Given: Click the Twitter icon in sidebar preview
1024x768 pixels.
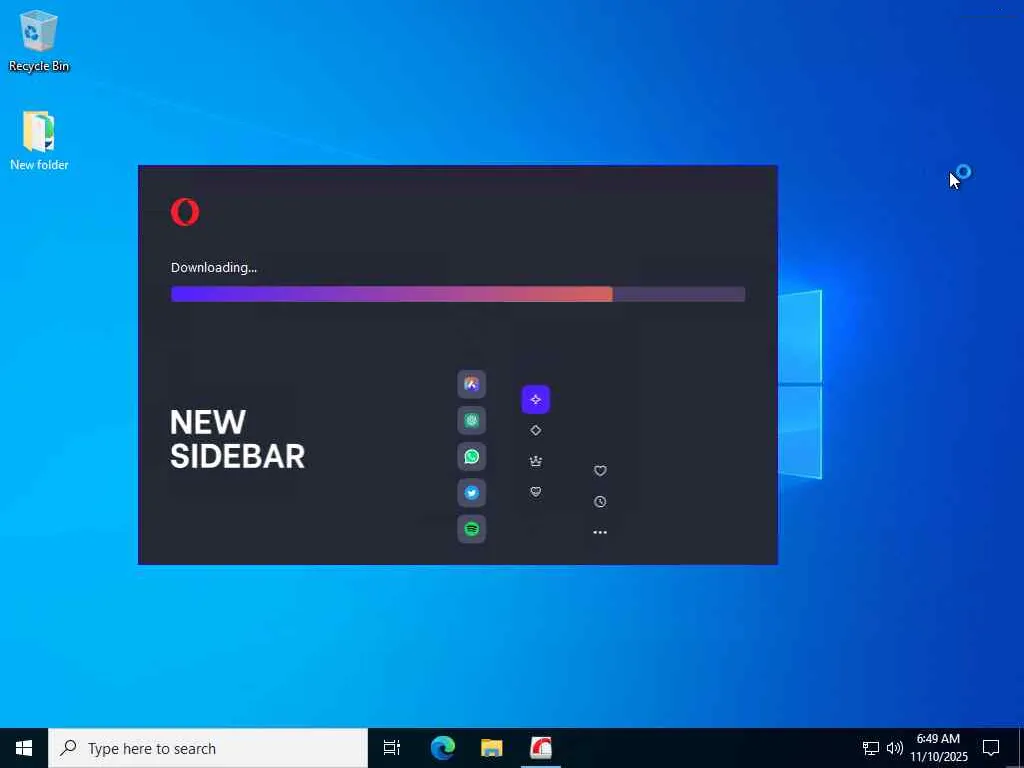Looking at the screenshot, I should coord(472,493).
